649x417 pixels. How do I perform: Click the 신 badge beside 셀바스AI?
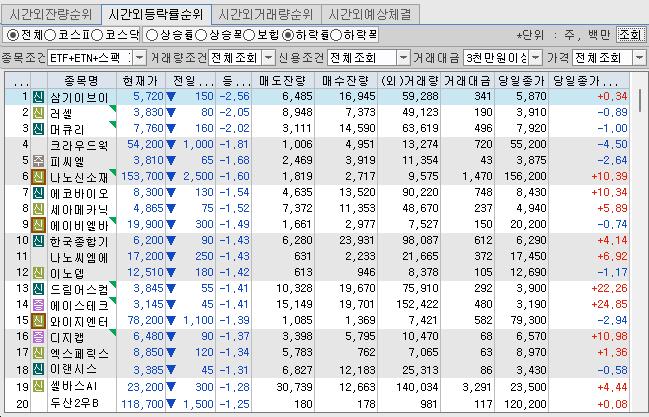coord(38,387)
